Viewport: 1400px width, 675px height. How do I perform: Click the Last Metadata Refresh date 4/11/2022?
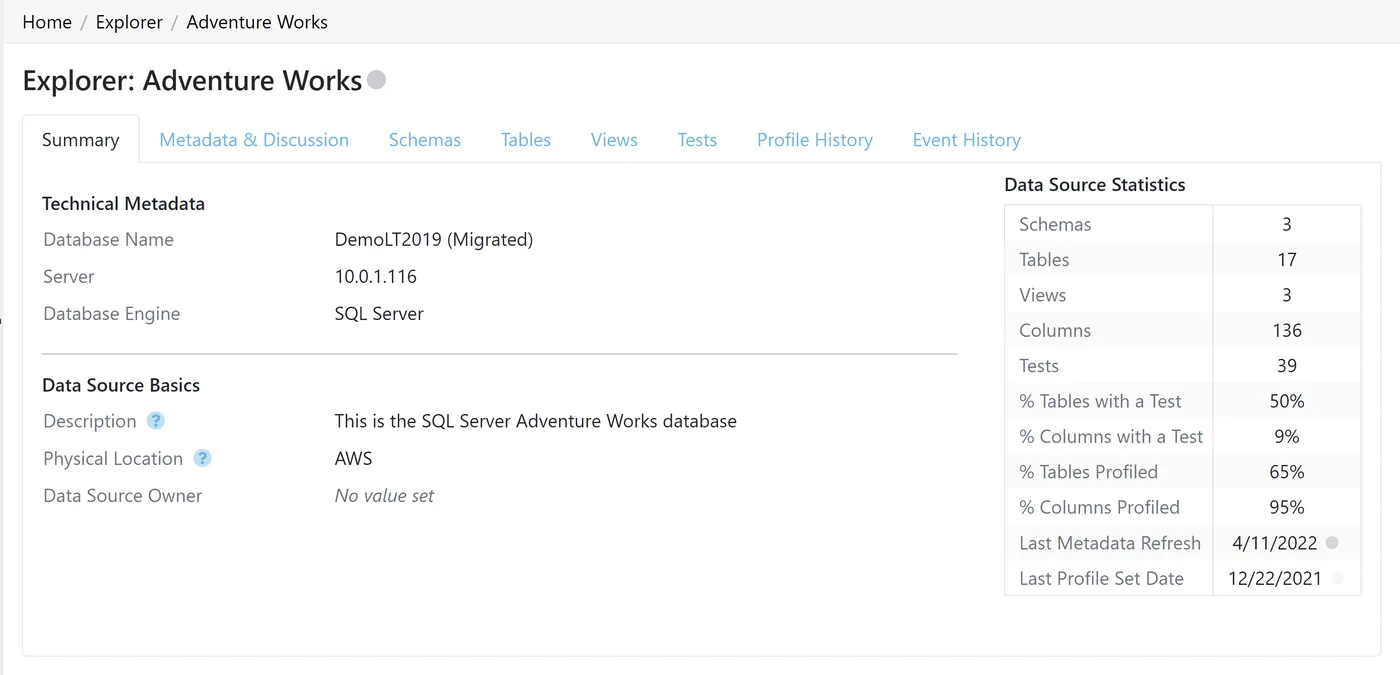[x=1275, y=543]
